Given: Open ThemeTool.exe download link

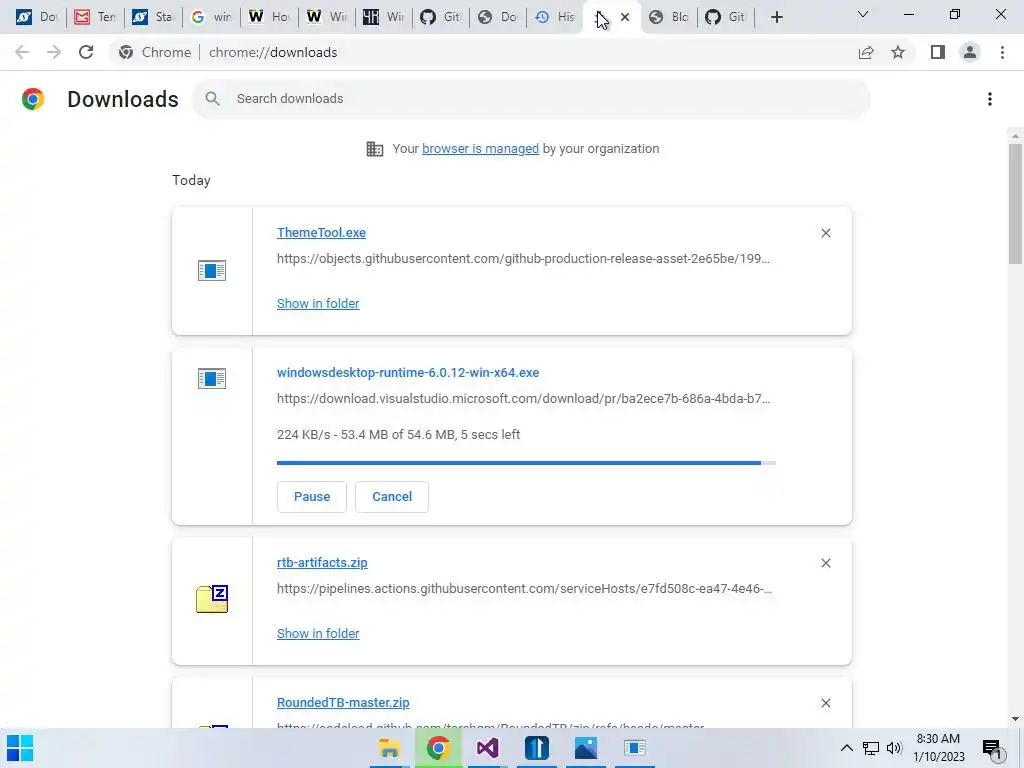Looking at the screenshot, I should pos(321,232).
